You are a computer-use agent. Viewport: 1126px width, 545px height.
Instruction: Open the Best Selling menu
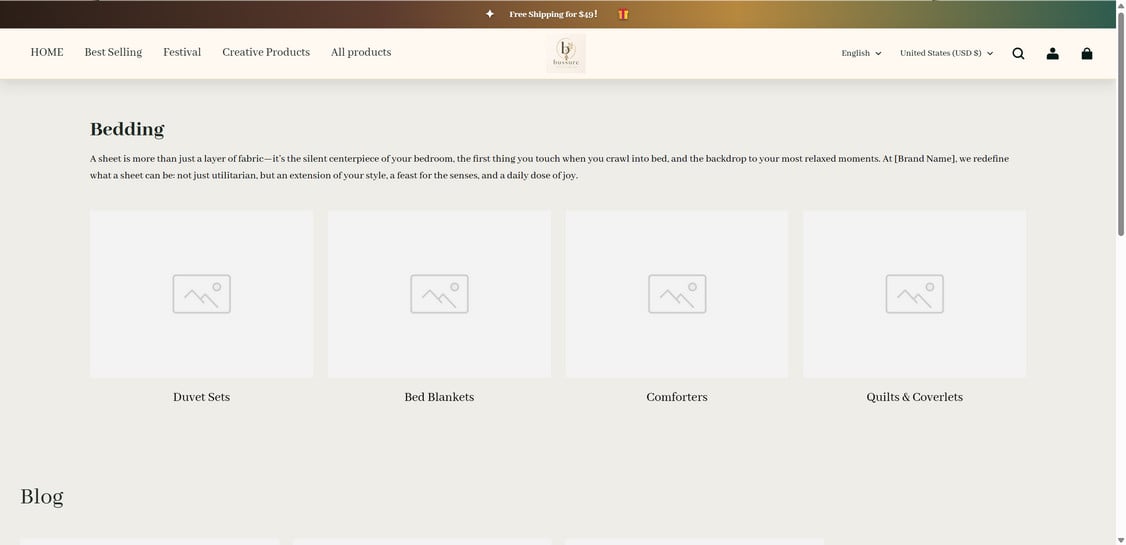(113, 52)
